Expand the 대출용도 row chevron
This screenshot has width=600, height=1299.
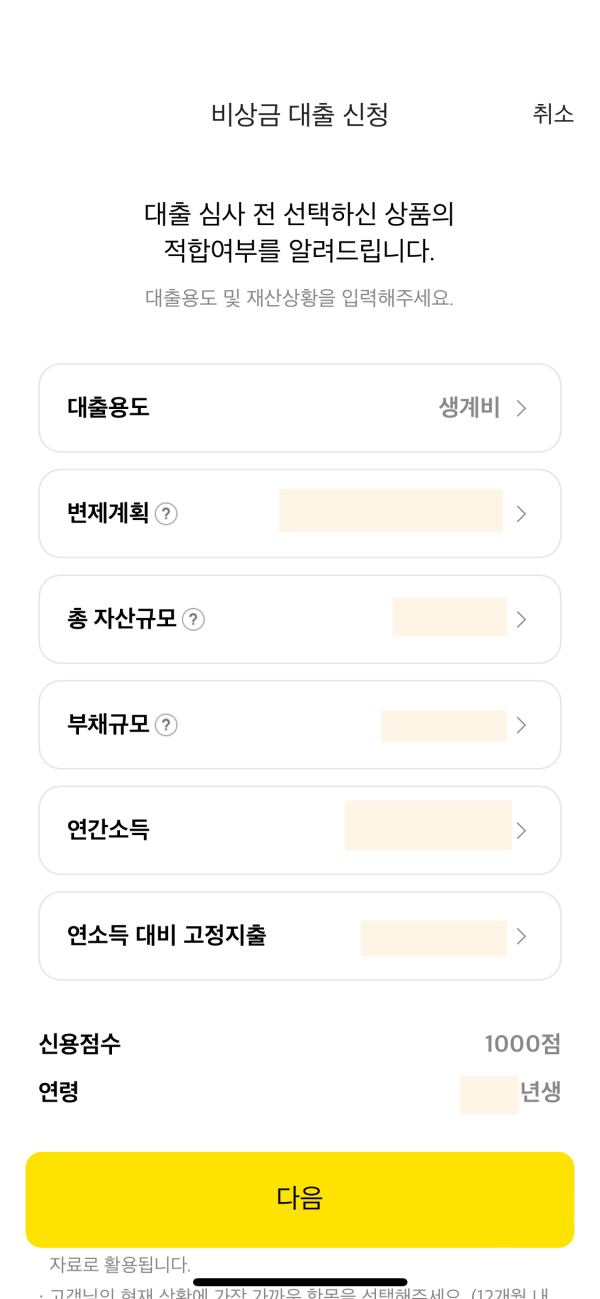pyautogui.click(x=521, y=408)
